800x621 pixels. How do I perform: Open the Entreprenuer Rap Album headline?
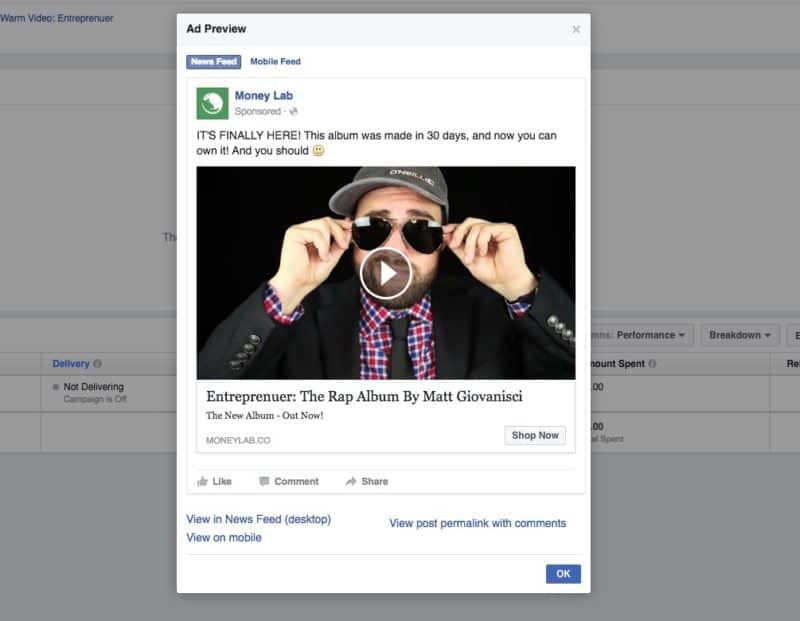[364, 396]
